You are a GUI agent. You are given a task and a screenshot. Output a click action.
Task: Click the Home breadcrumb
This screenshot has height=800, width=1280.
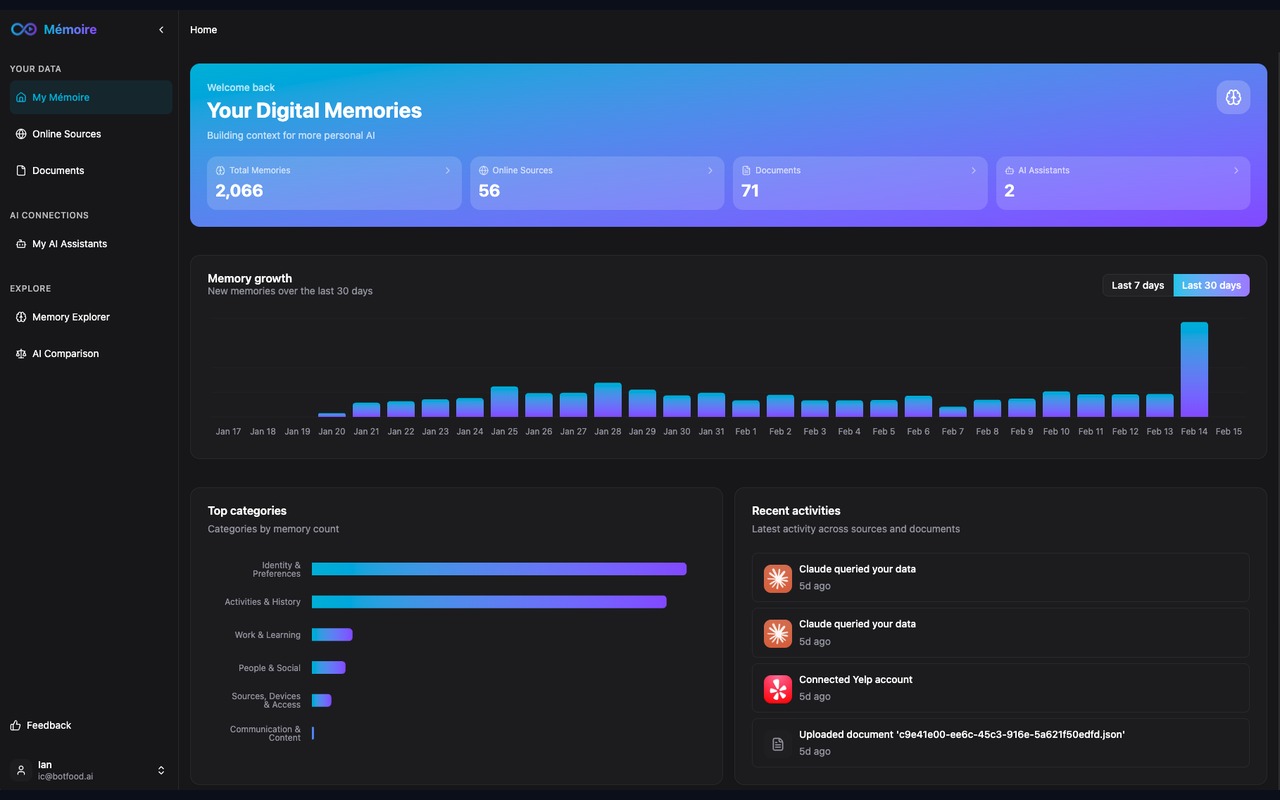[203, 29]
